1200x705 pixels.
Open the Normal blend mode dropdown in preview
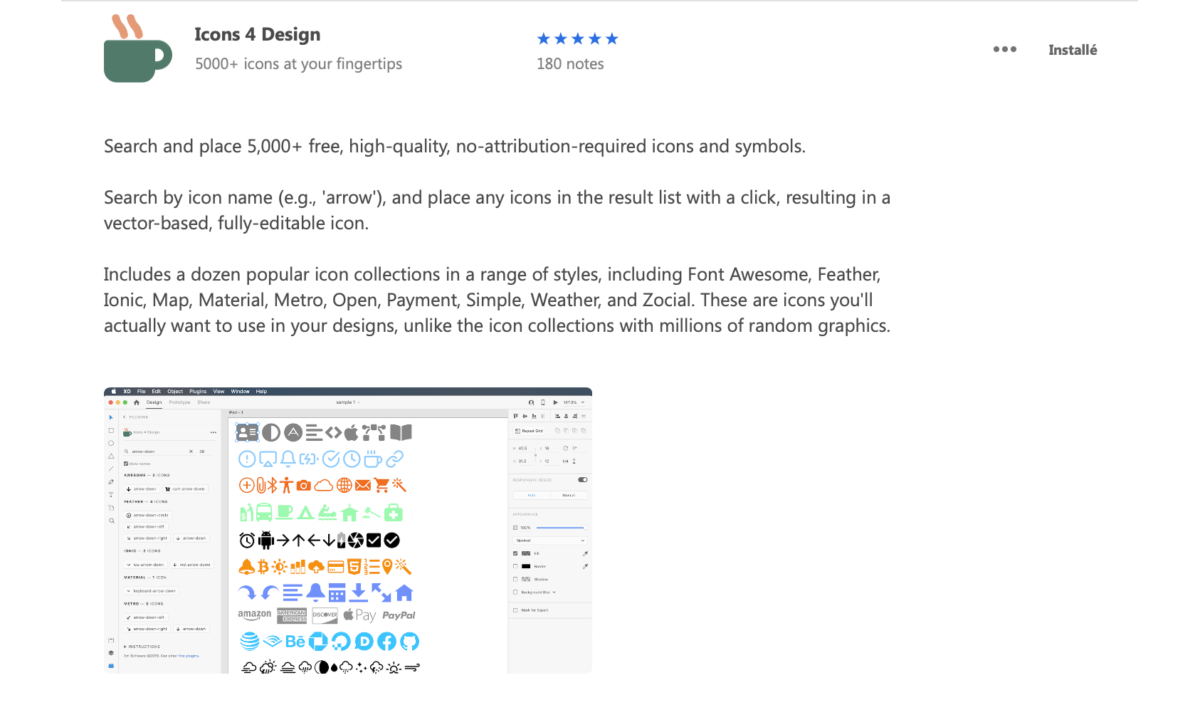pyautogui.click(x=549, y=540)
